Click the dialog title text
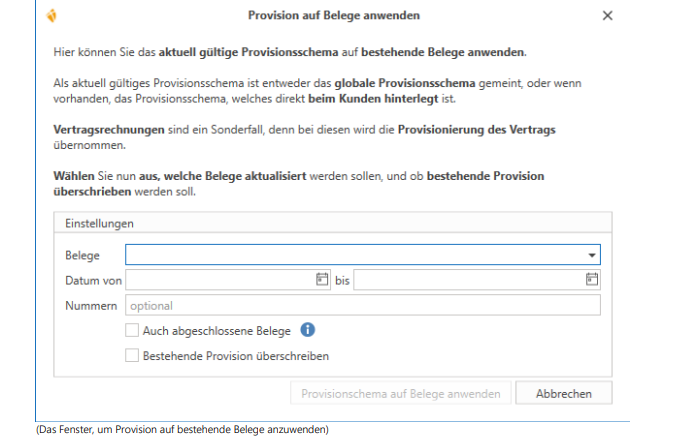 coord(334,16)
